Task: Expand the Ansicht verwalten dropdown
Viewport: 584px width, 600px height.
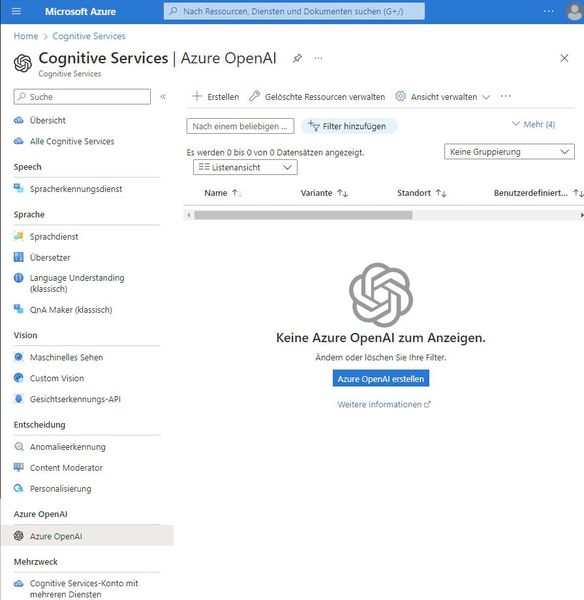Action: (443, 96)
